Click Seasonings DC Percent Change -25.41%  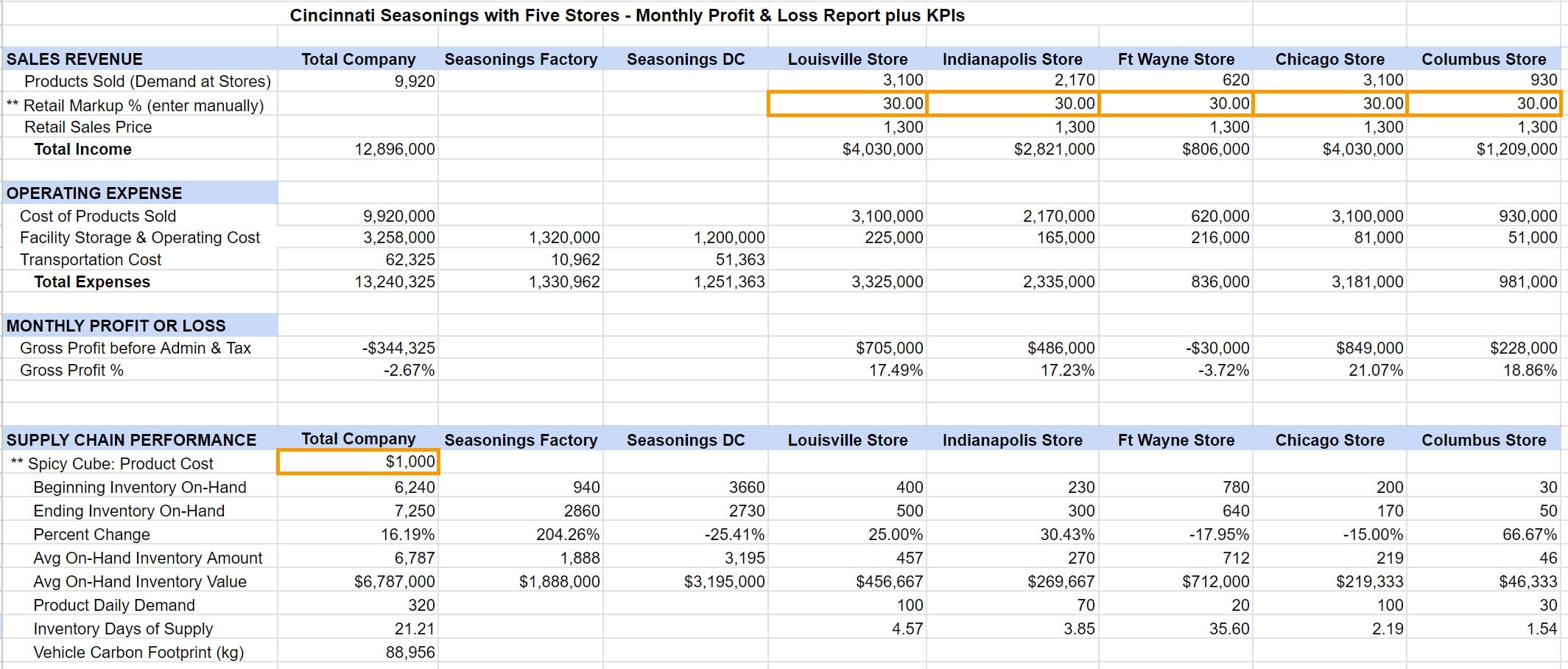[734, 534]
